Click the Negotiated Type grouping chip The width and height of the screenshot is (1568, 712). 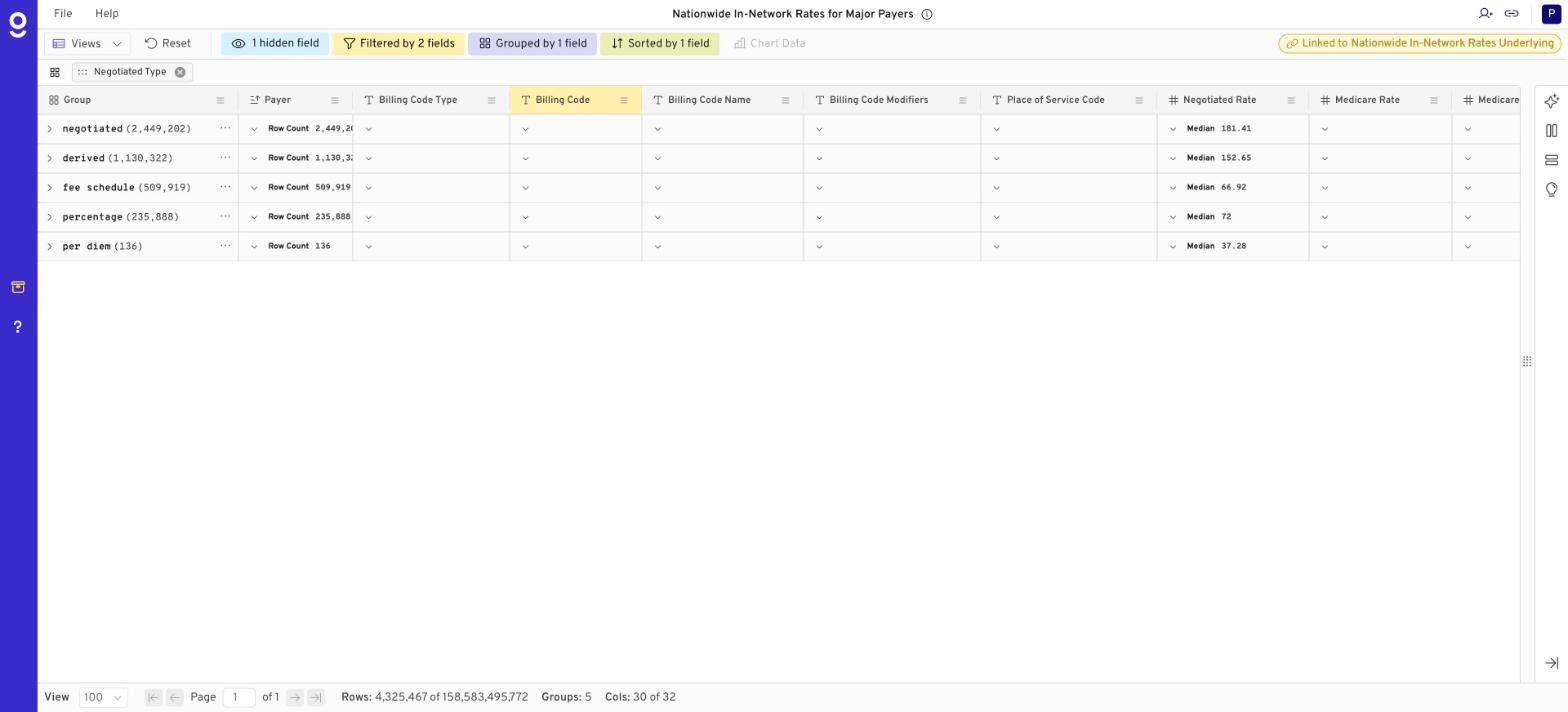pyautogui.click(x=130, y=72)
